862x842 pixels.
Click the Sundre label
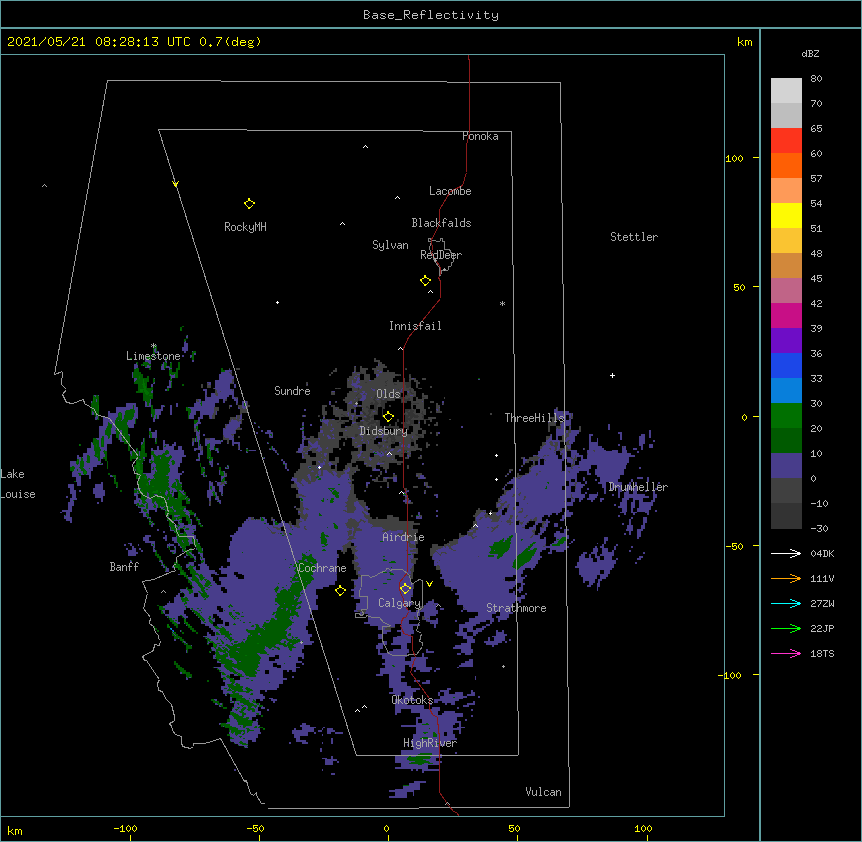292,391
